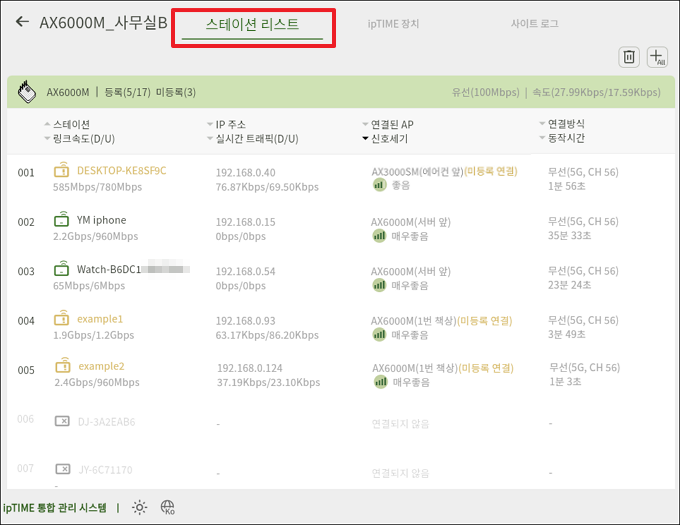Click the AX6000M router tag icon
Viewport: 680px width, 525px height.
27,91
